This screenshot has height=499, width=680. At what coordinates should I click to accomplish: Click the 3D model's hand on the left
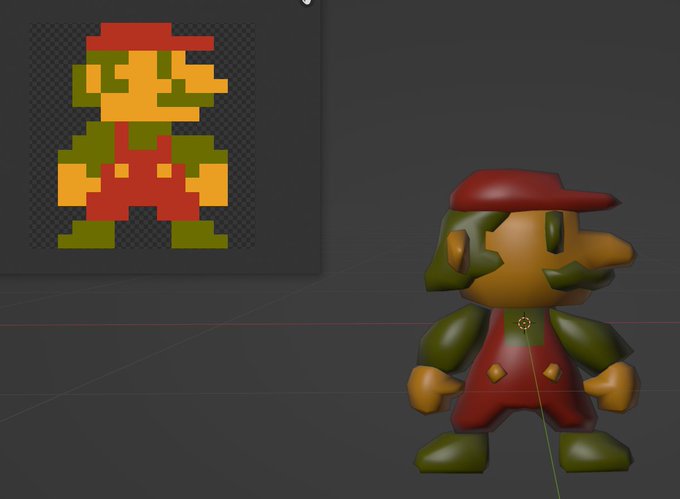pyautogui.click(x=431, y=385)
